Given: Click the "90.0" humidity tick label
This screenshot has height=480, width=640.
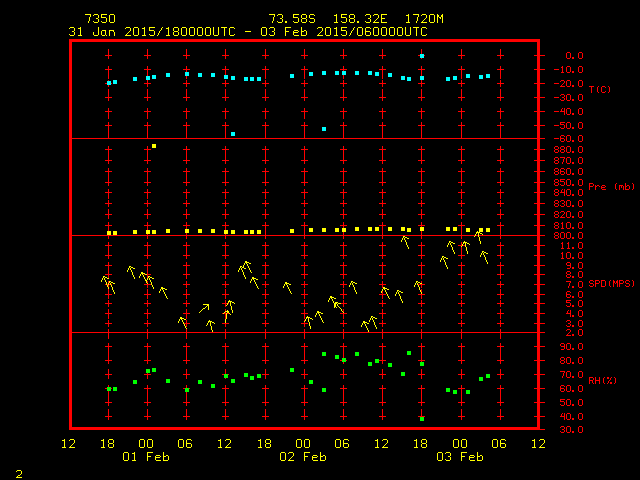Looking at the screenshot, I should [x=572, y=347].
